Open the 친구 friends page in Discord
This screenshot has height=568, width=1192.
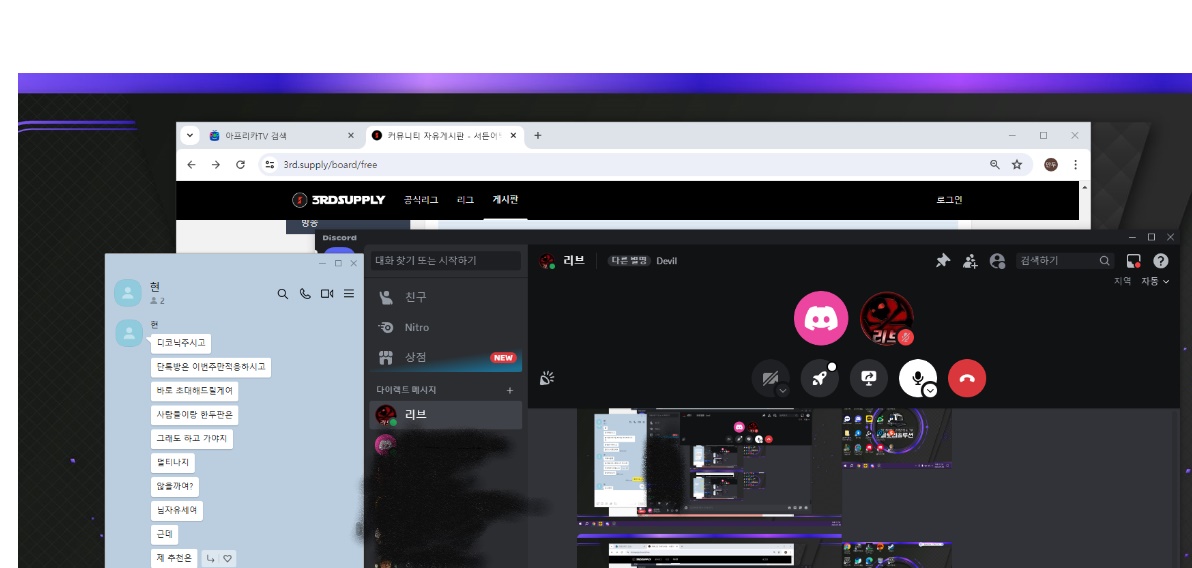(x=415, y=297)
